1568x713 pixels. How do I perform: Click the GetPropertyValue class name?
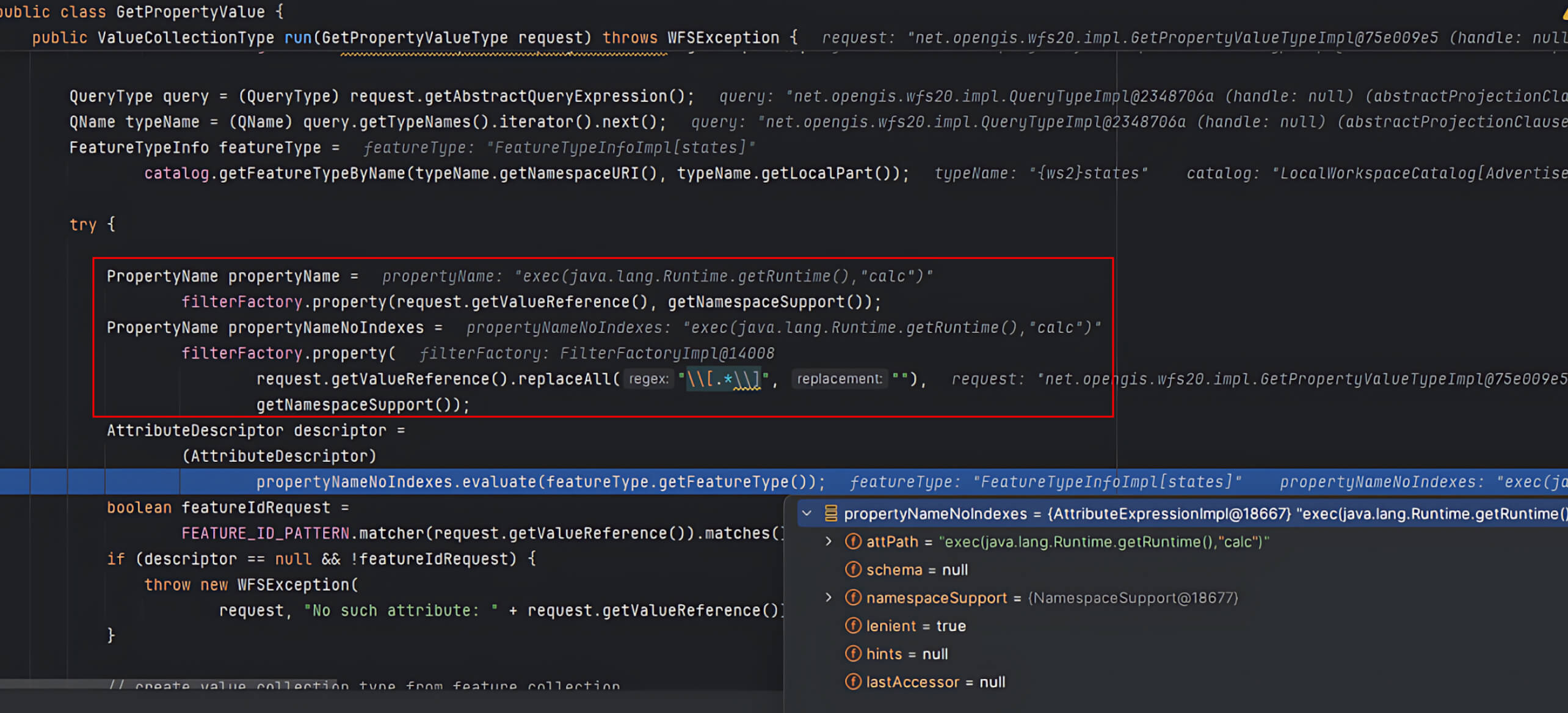click(194, 12)
